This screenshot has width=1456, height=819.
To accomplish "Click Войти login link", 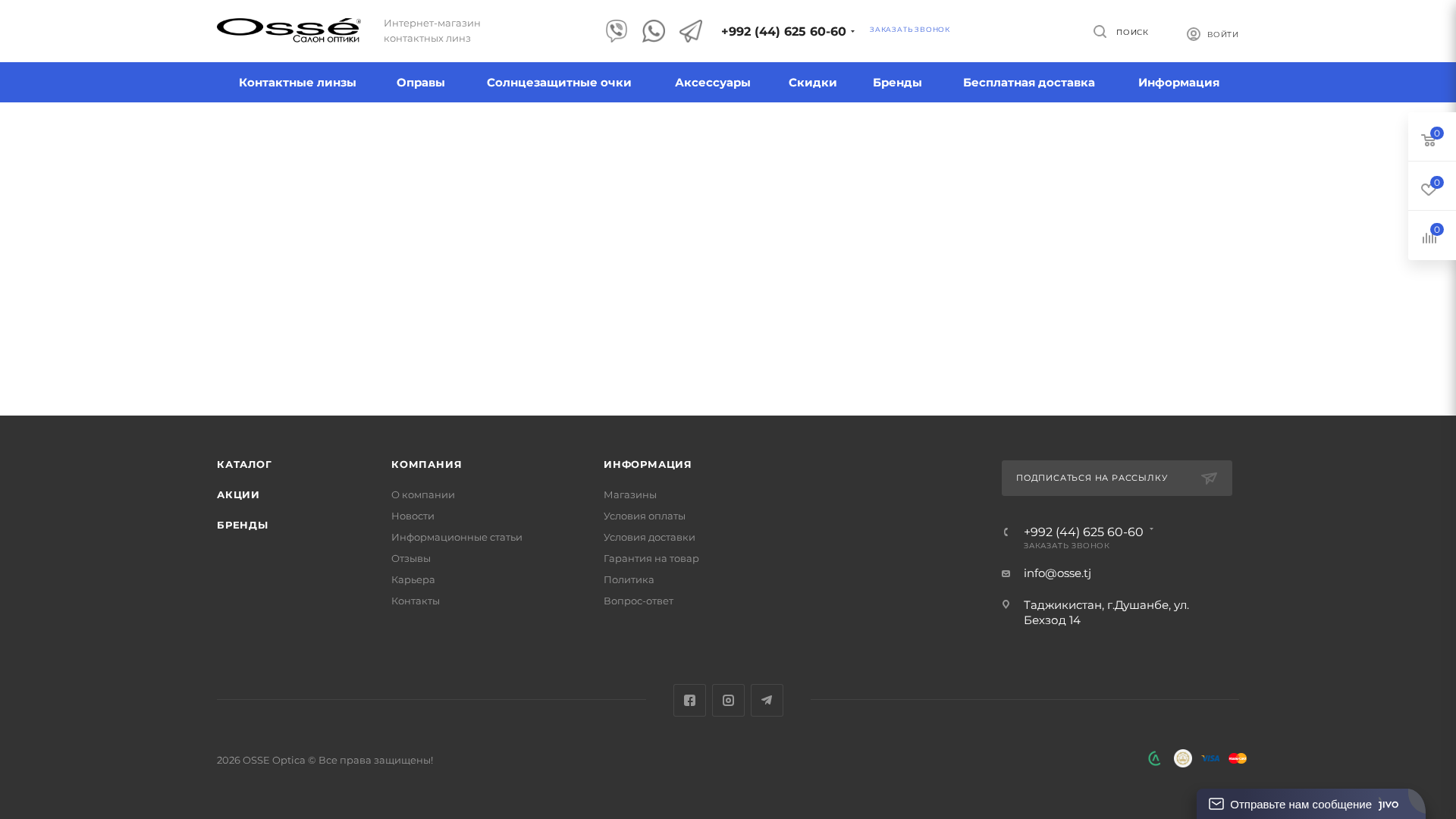I will coord(1222,34).
